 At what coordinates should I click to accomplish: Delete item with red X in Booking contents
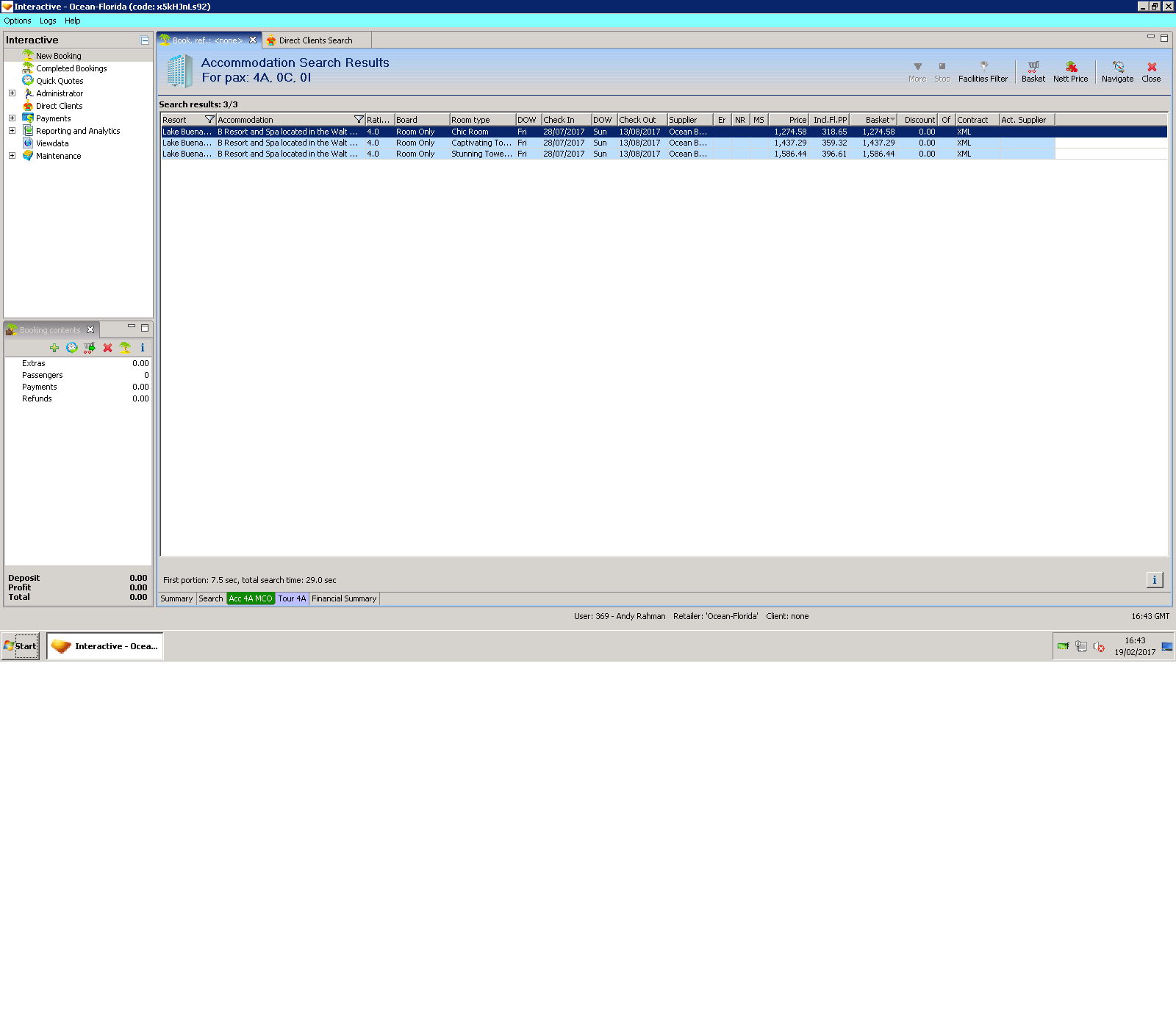(107, 348)
